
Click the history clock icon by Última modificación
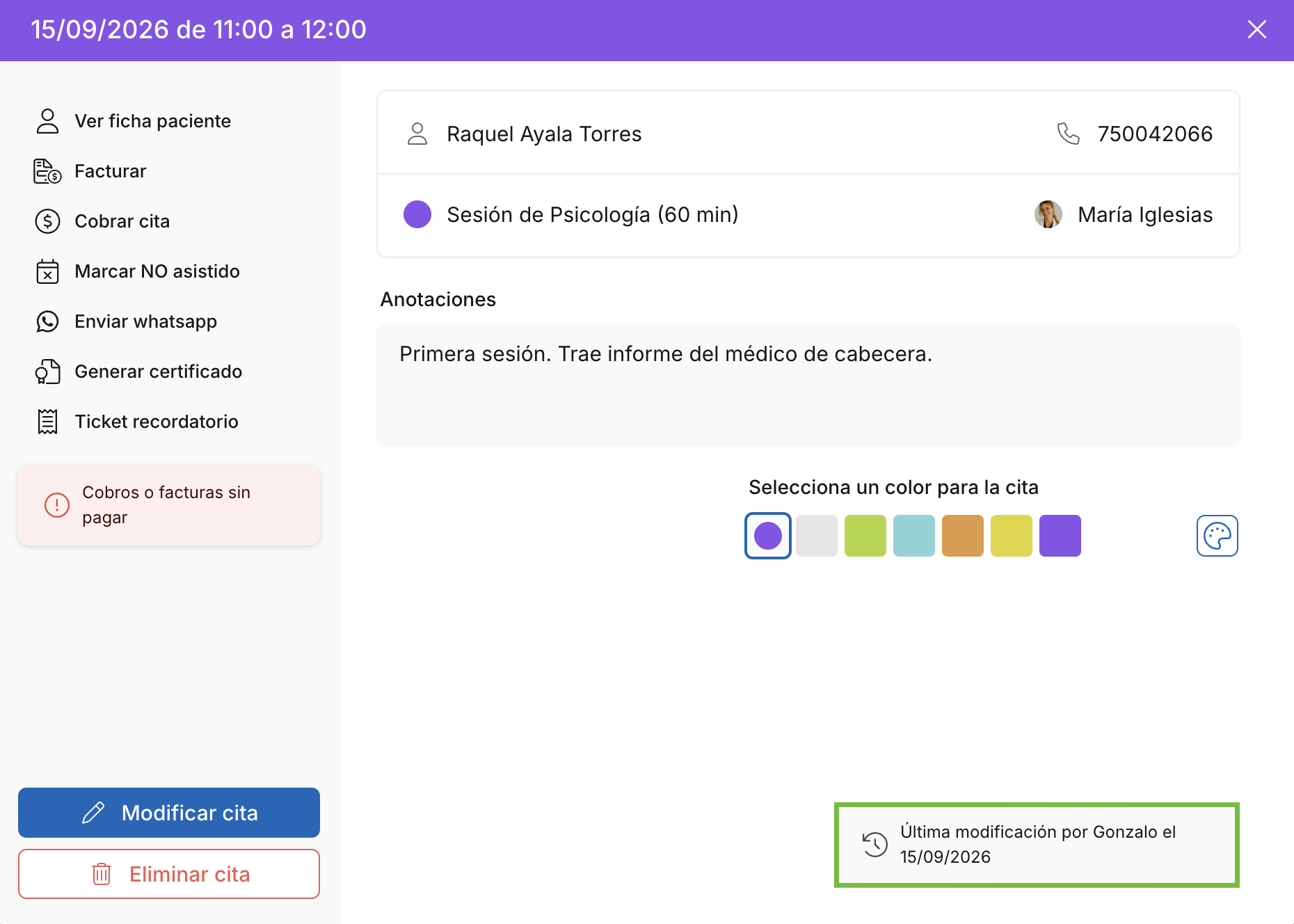tap(875, 845)
